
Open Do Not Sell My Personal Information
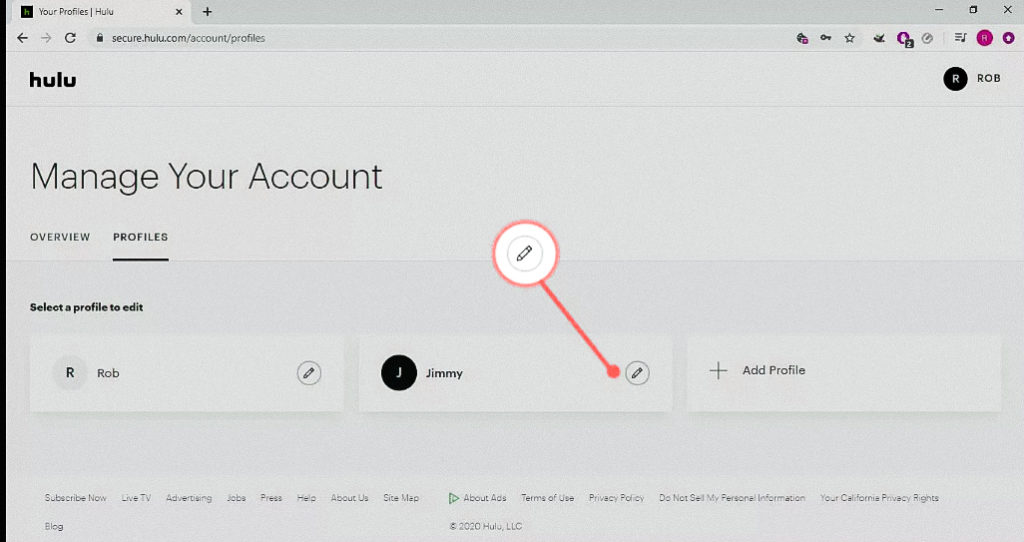(731, 498)
